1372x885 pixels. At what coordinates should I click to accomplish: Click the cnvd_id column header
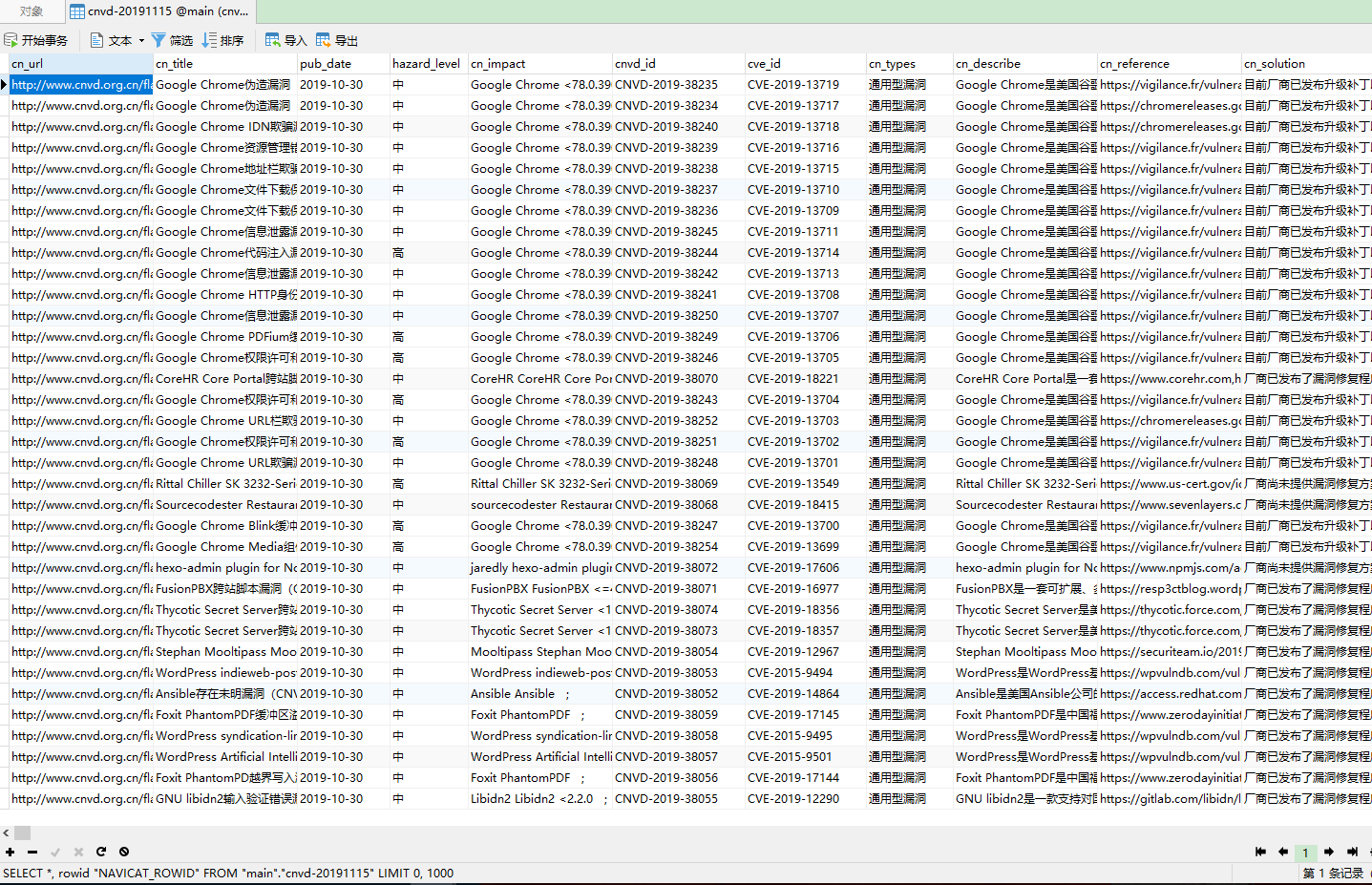[x=679, y=64]
